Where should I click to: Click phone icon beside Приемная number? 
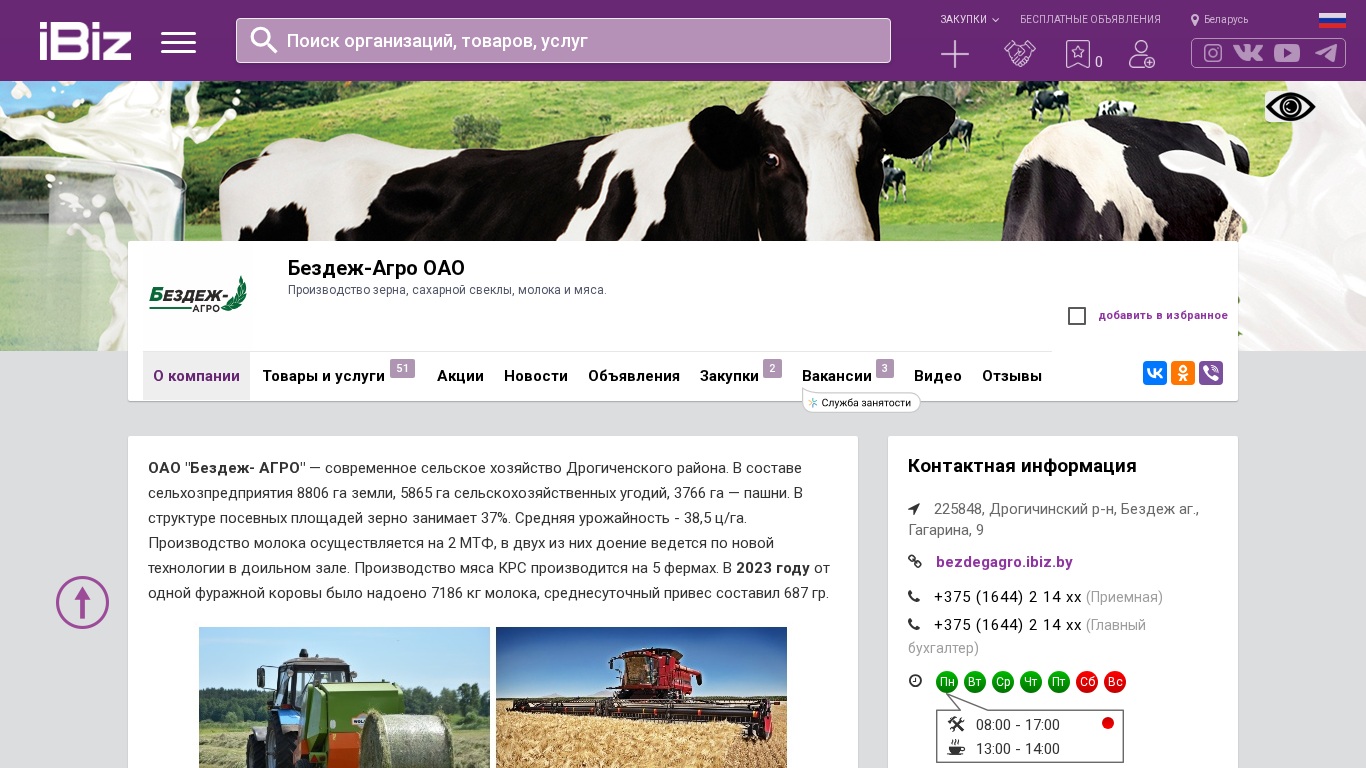click(914, 597)
